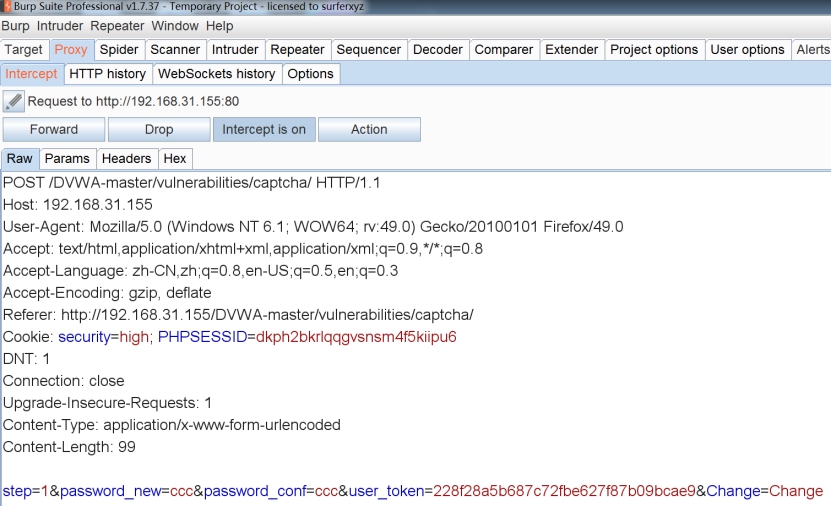Click the Burp Suite logo icon in title bar
Viewport: 831px width, 506px height.
coord(6,6)
